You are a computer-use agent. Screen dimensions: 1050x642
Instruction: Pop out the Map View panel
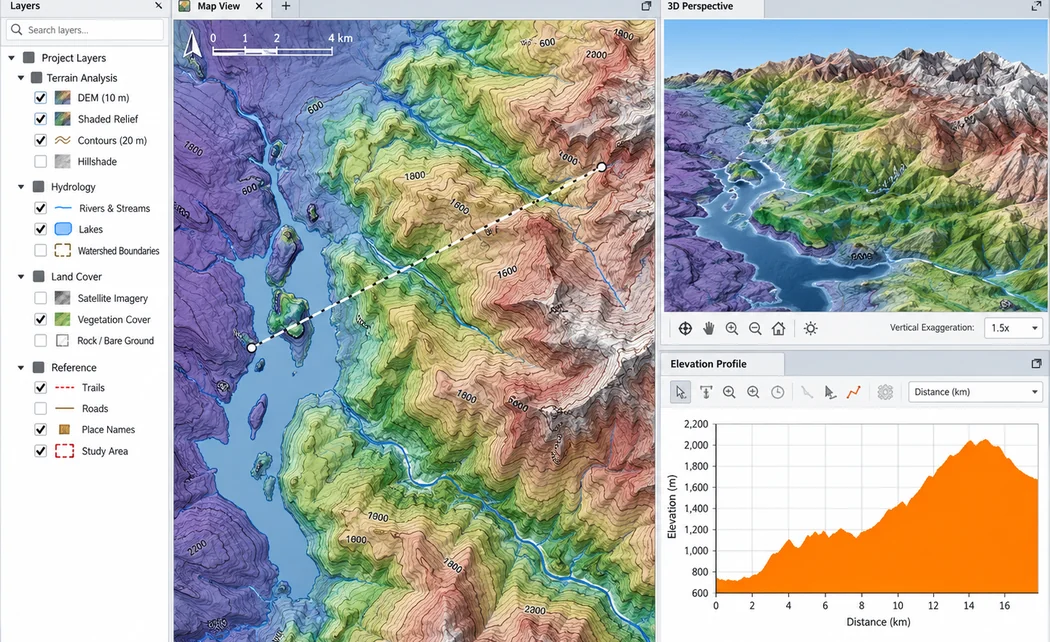click(646, 6)
